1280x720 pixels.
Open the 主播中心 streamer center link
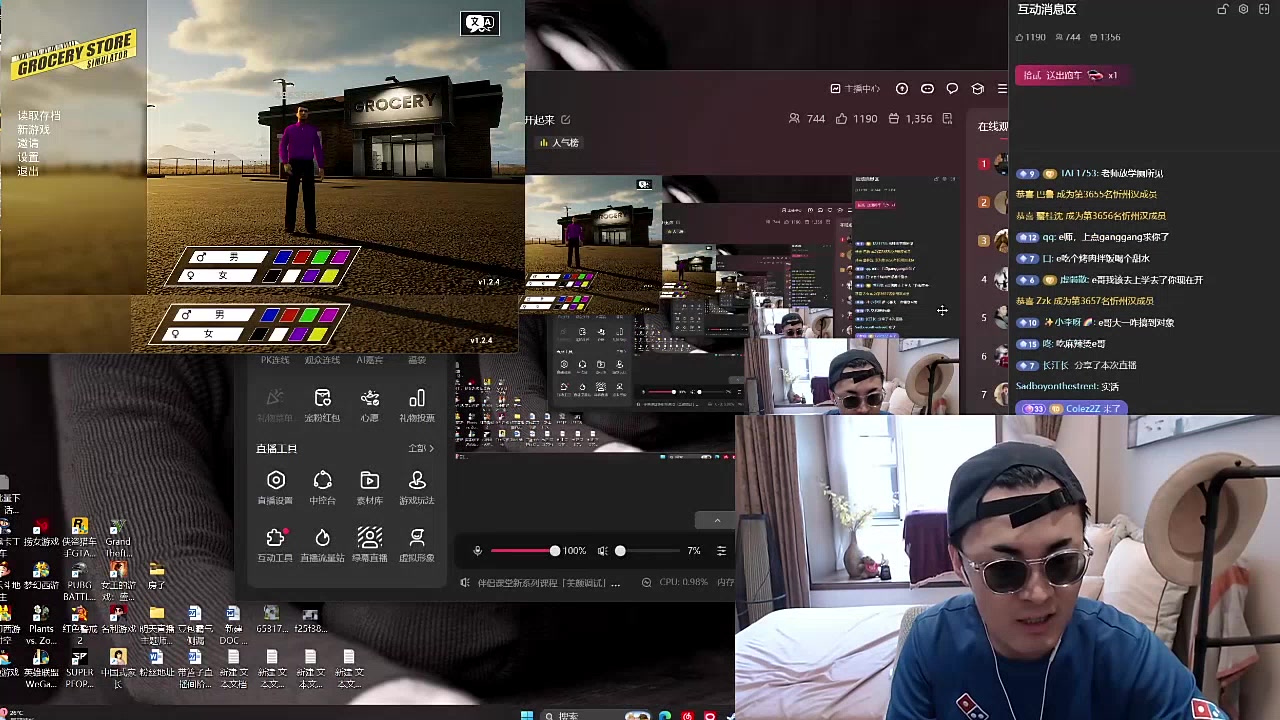[x=855, y=89]
